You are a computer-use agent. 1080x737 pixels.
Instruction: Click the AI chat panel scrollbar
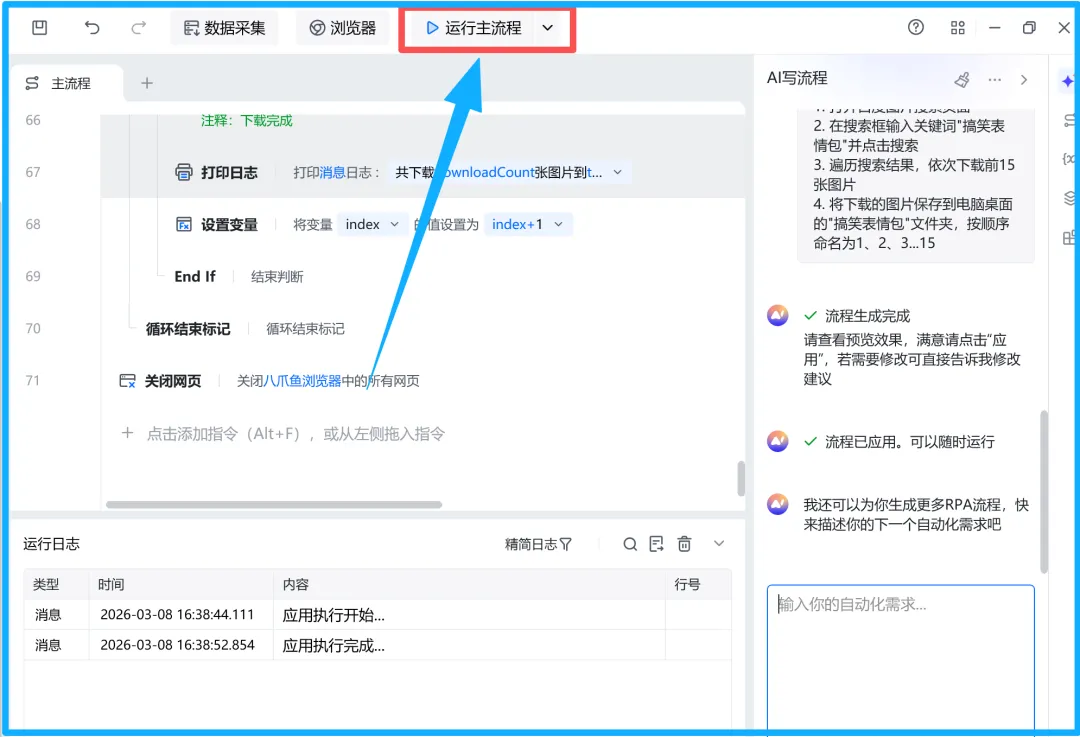pos(1044,492)
